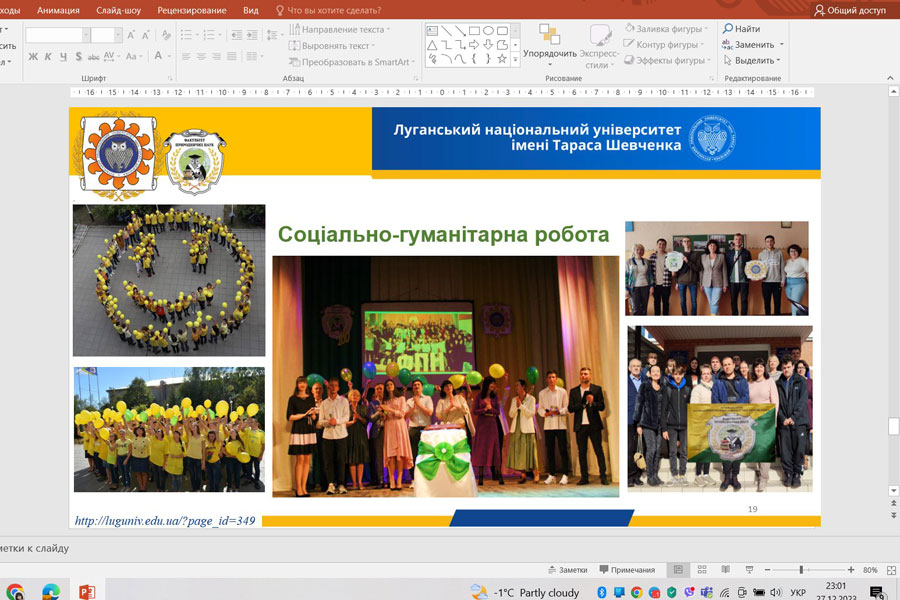
Task: Select the rectangle shape in shapes gallery
Action: point(474,31)
